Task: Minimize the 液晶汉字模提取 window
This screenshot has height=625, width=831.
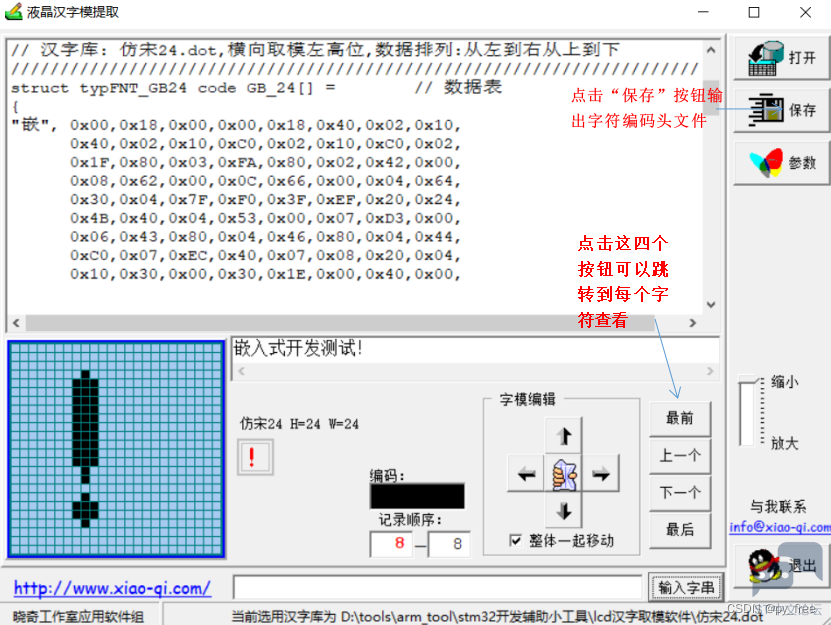Action: pyautogui.click(x=703, y=12)
